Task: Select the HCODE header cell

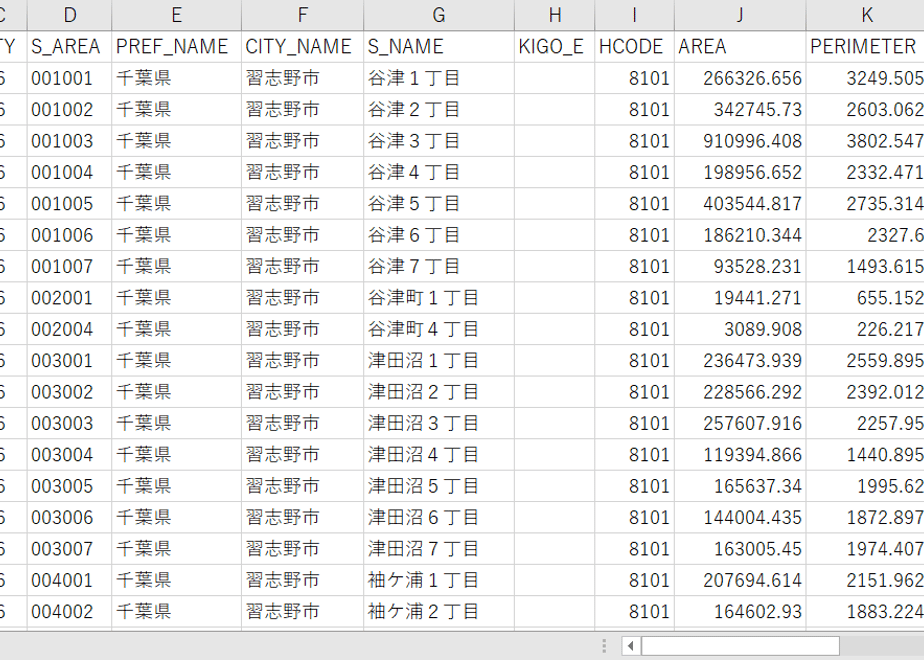Action: click(635, 47)
